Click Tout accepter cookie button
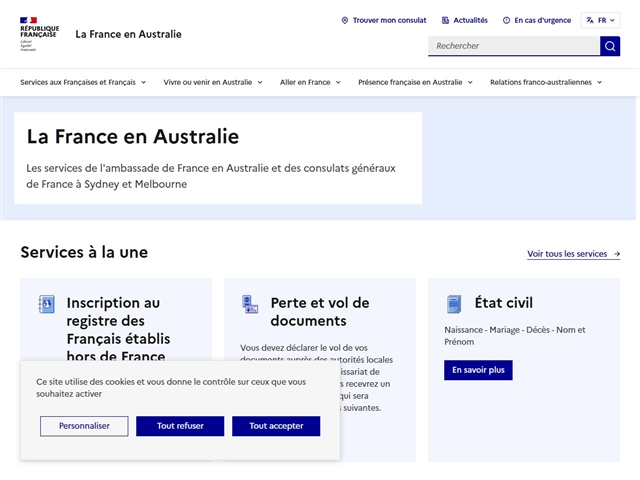 coord(276,426)
